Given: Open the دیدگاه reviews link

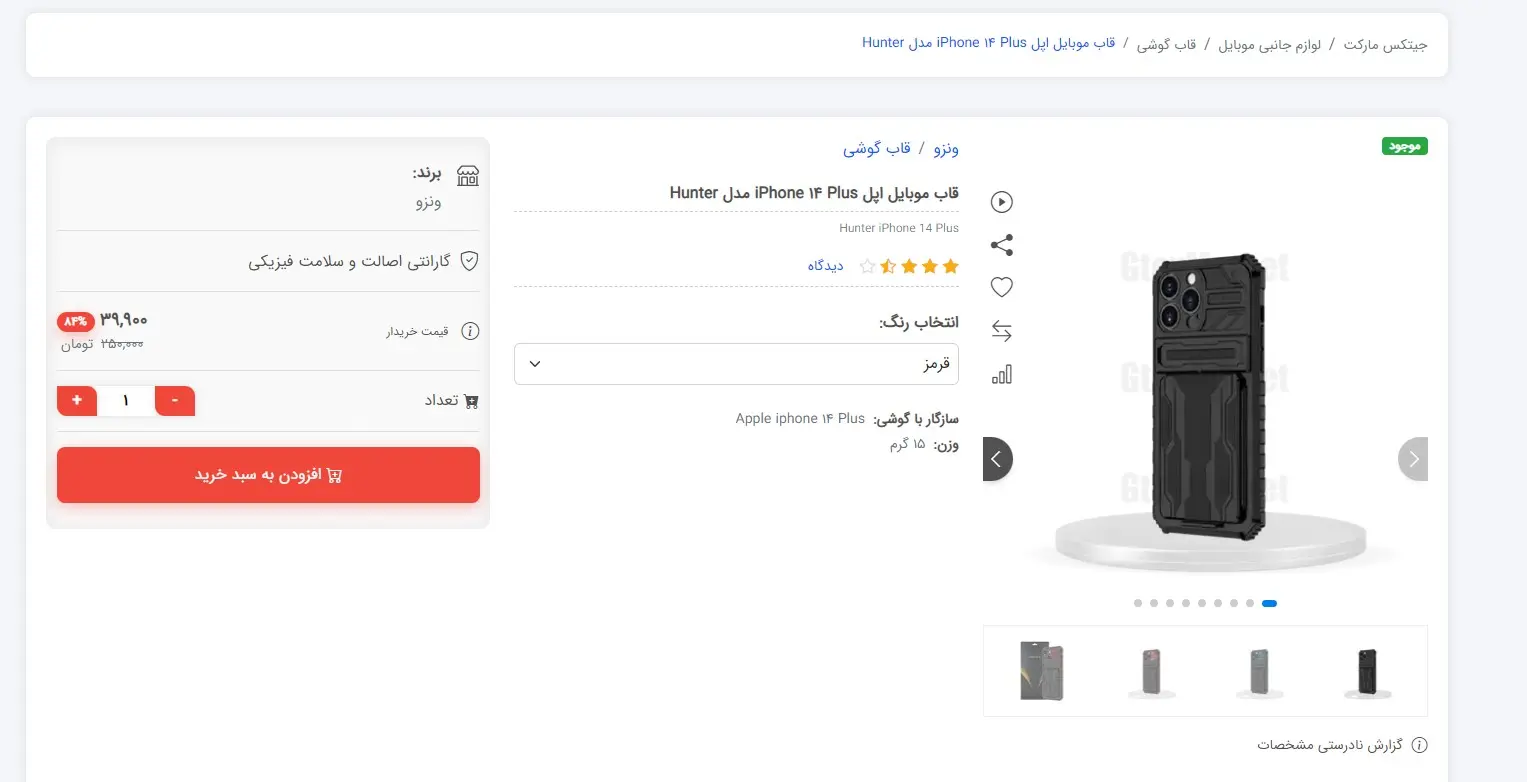Looking at the screenshot, I should pyautogui.click(x=825, y=266).
